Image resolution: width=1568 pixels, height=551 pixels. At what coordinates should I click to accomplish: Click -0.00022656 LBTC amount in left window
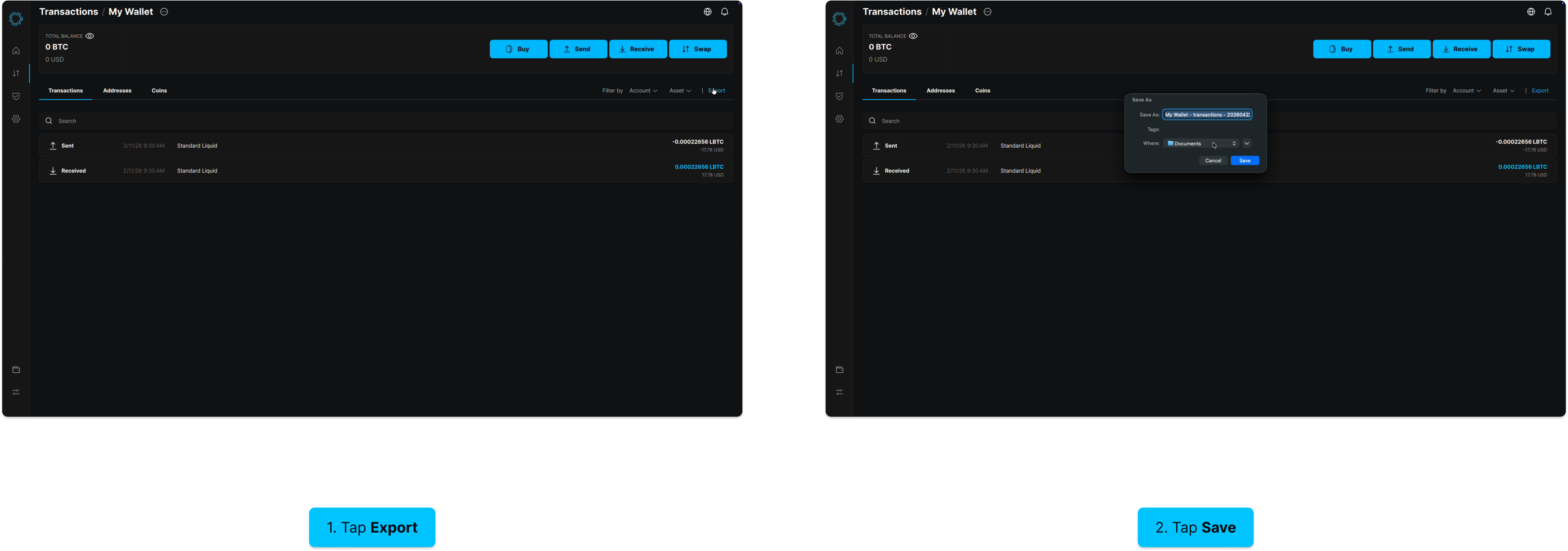tap(697, 142)
